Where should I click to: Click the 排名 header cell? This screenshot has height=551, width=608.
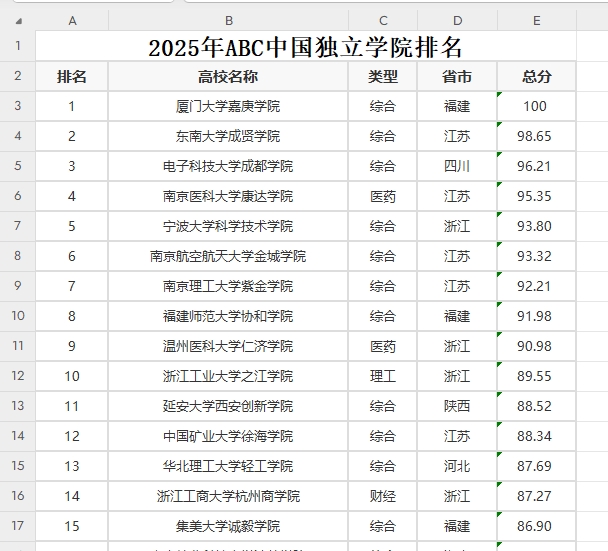pyautogui.click(x=72, y=76)
